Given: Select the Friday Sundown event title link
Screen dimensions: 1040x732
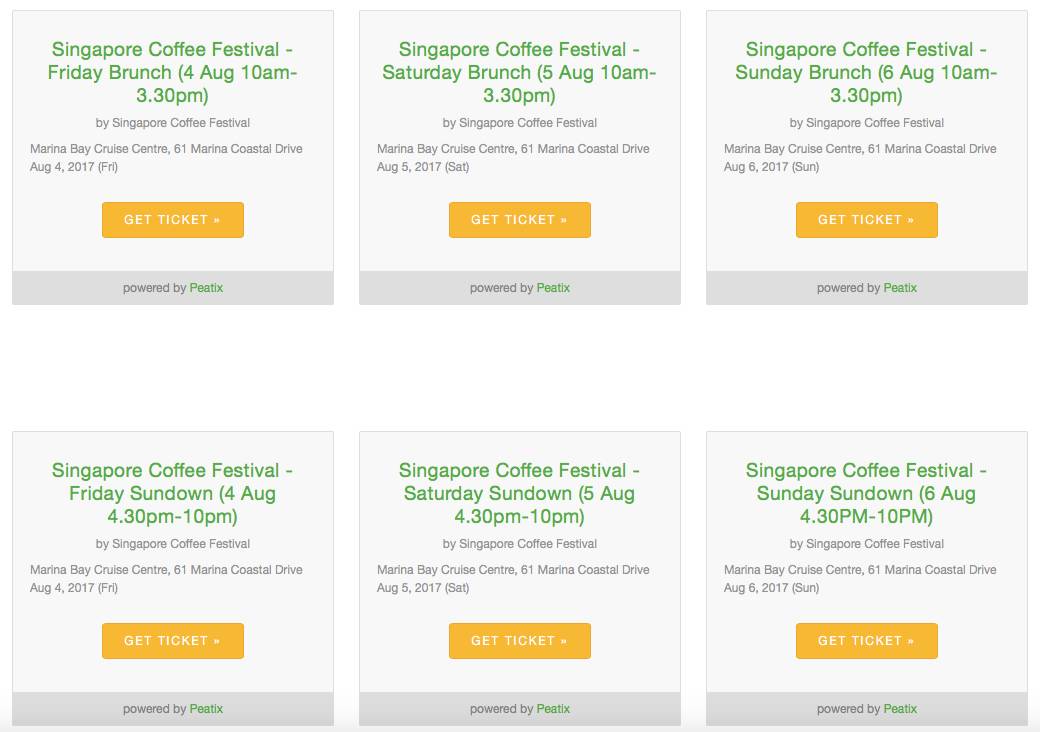Looking at the screenshot, I should point(172,494).
